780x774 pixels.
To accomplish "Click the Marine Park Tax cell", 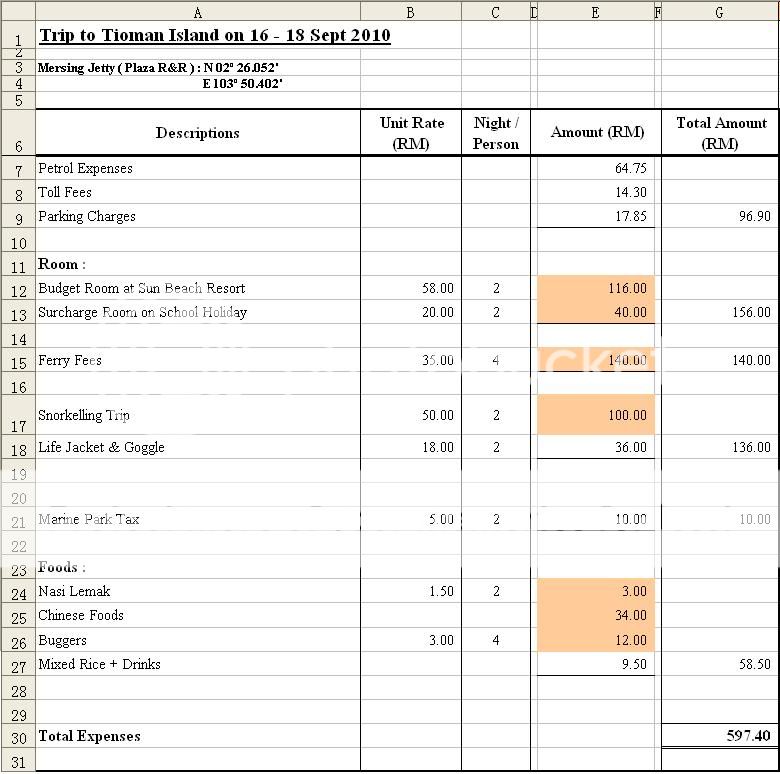I will pos(198,519).
